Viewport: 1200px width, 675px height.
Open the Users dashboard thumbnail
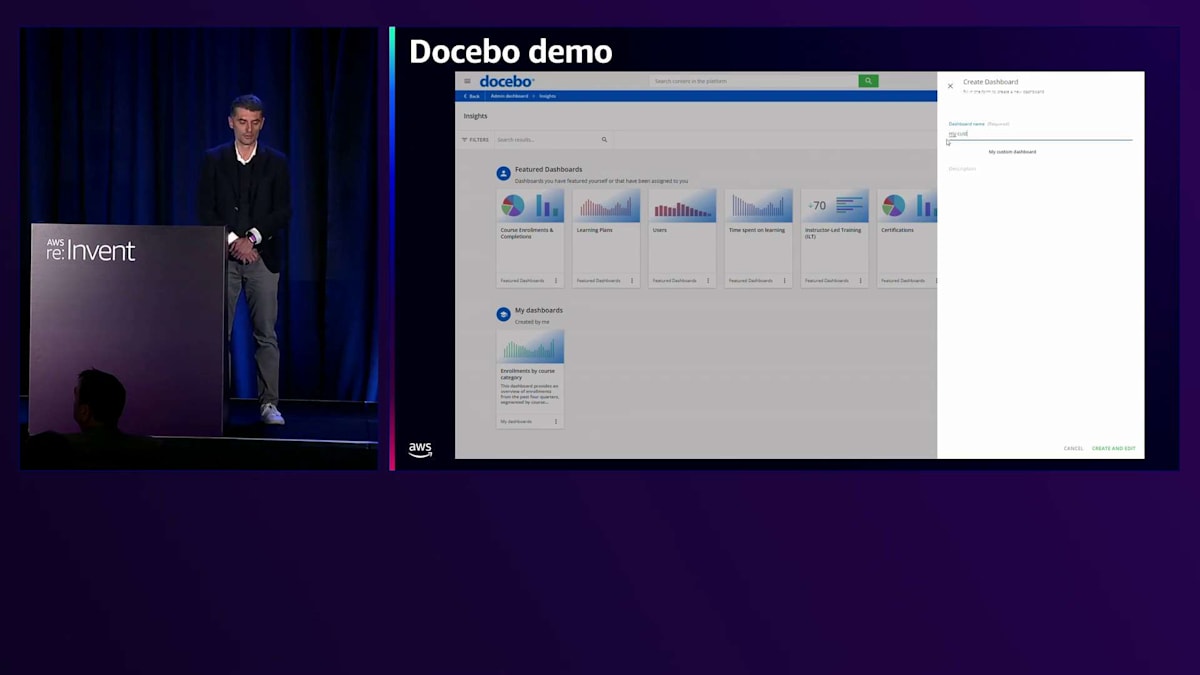[682, 206]
